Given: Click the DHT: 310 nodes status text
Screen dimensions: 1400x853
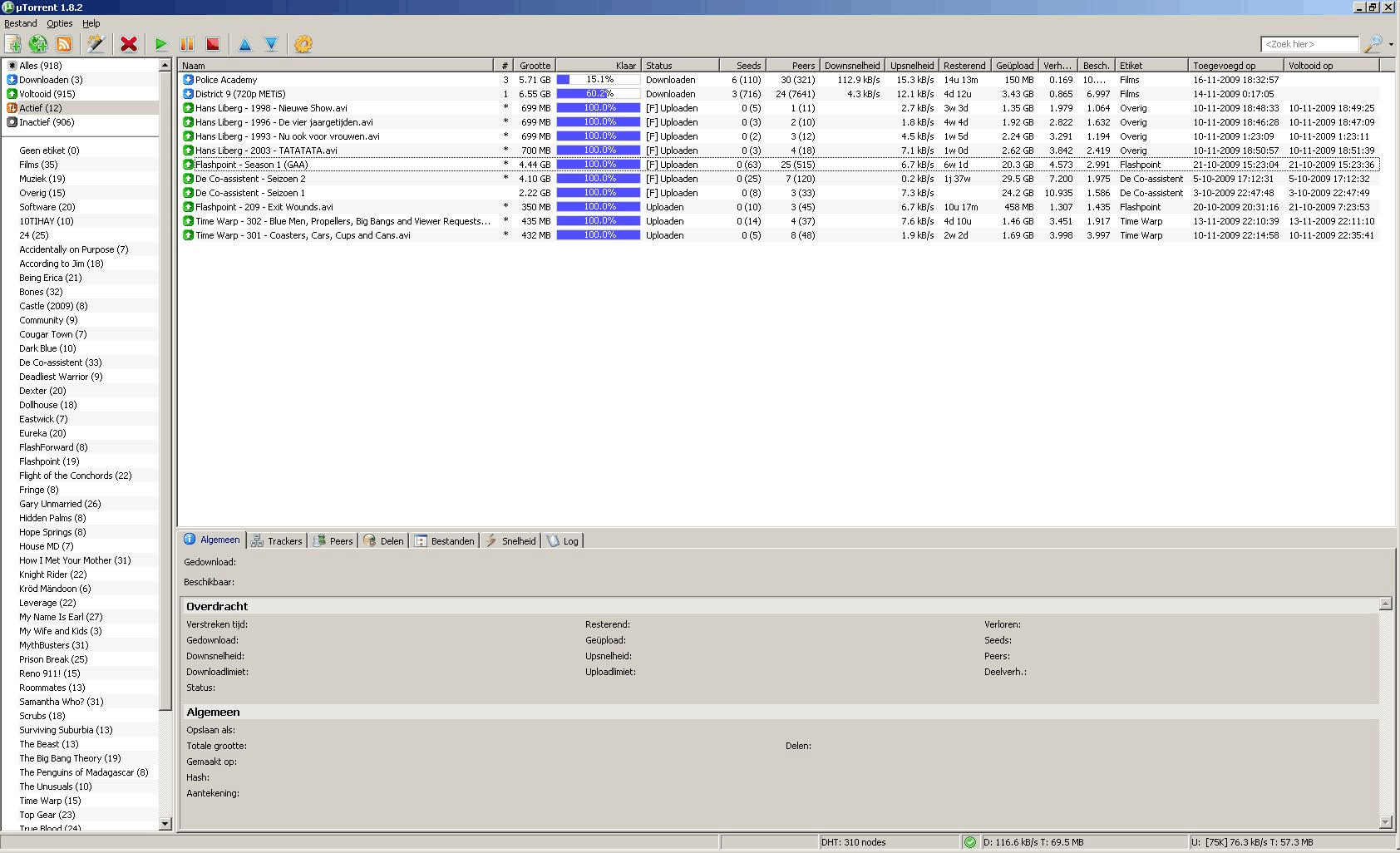Looking at the screenshot, I should (x=854, y=842).
